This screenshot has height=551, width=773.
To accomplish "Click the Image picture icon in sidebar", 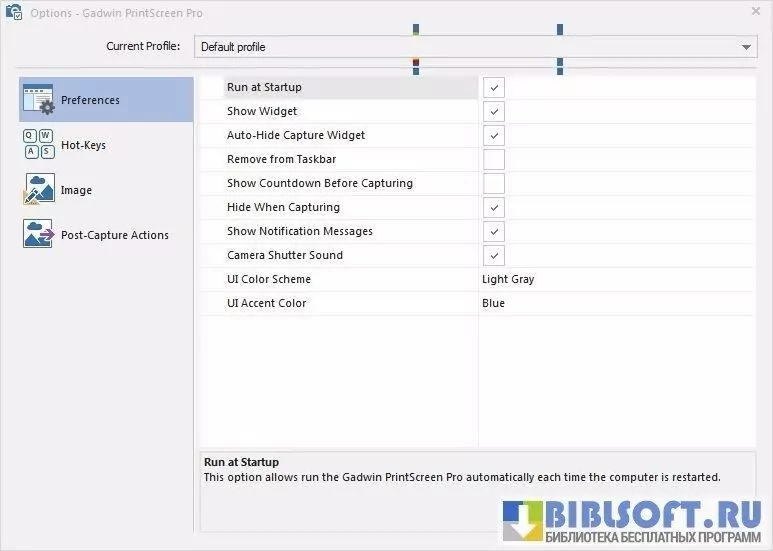I will (38, 189).
